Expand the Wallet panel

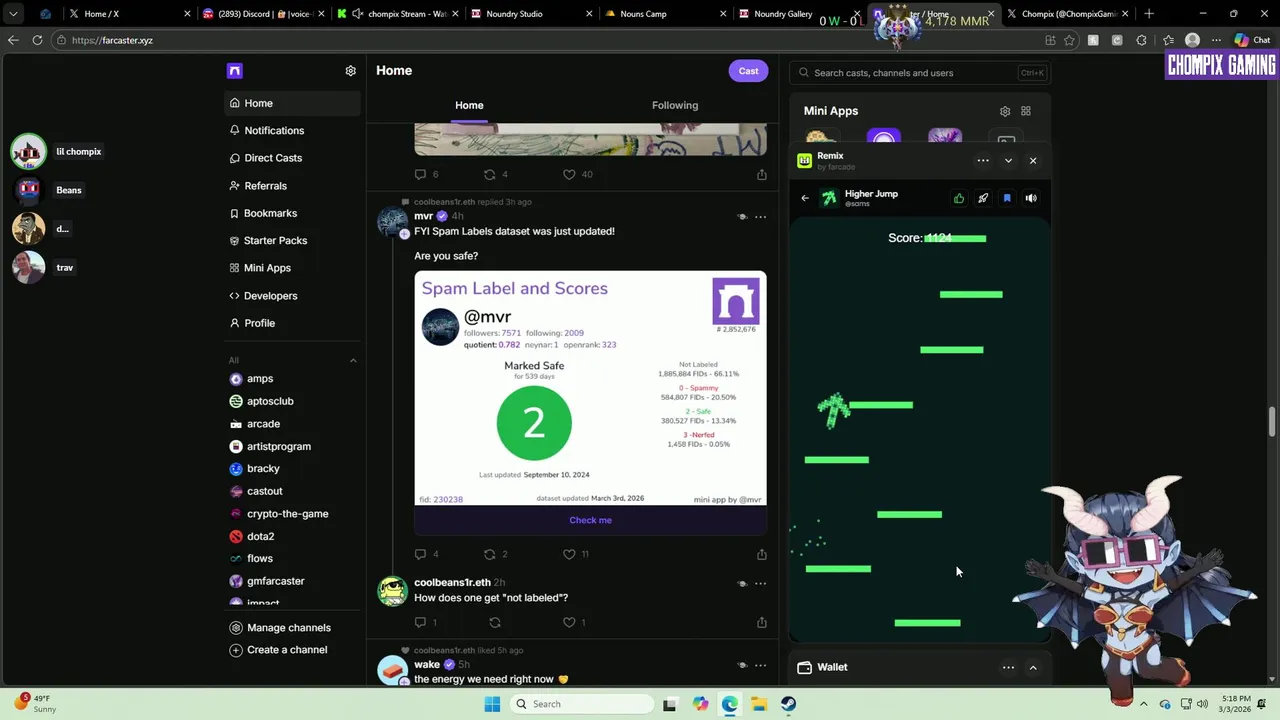pyautogui.click(x=1033, y=667)
